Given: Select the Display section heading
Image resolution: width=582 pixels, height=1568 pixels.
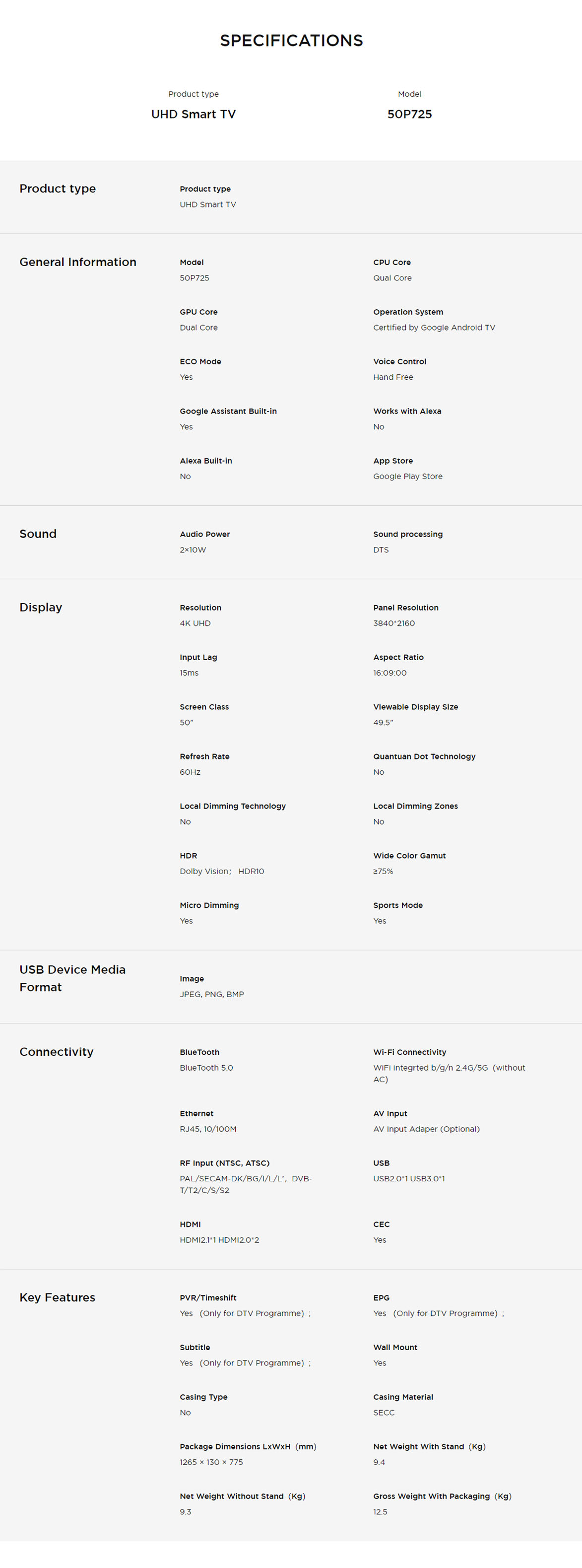Looking at the screenshot, I should pyautogui.click(x=41, y=608).
